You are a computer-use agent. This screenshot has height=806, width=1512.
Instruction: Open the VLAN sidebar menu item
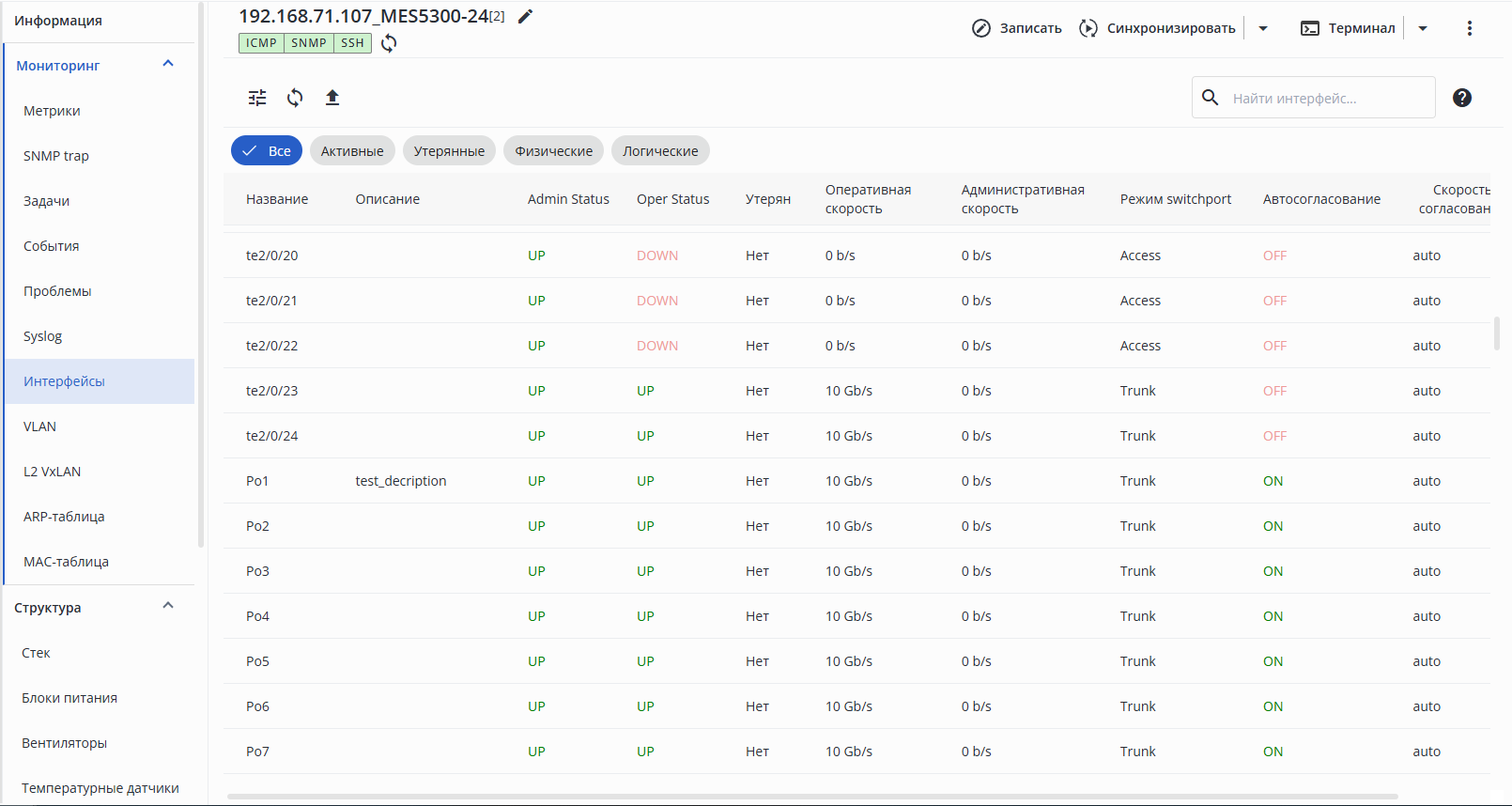(40, 426)
